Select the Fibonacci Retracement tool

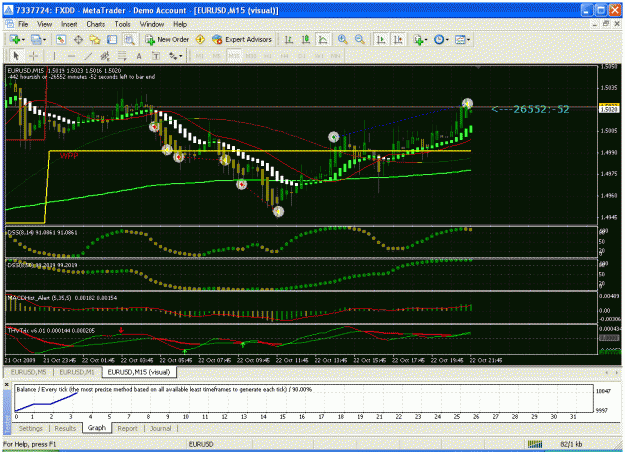[x=122, y=56]
